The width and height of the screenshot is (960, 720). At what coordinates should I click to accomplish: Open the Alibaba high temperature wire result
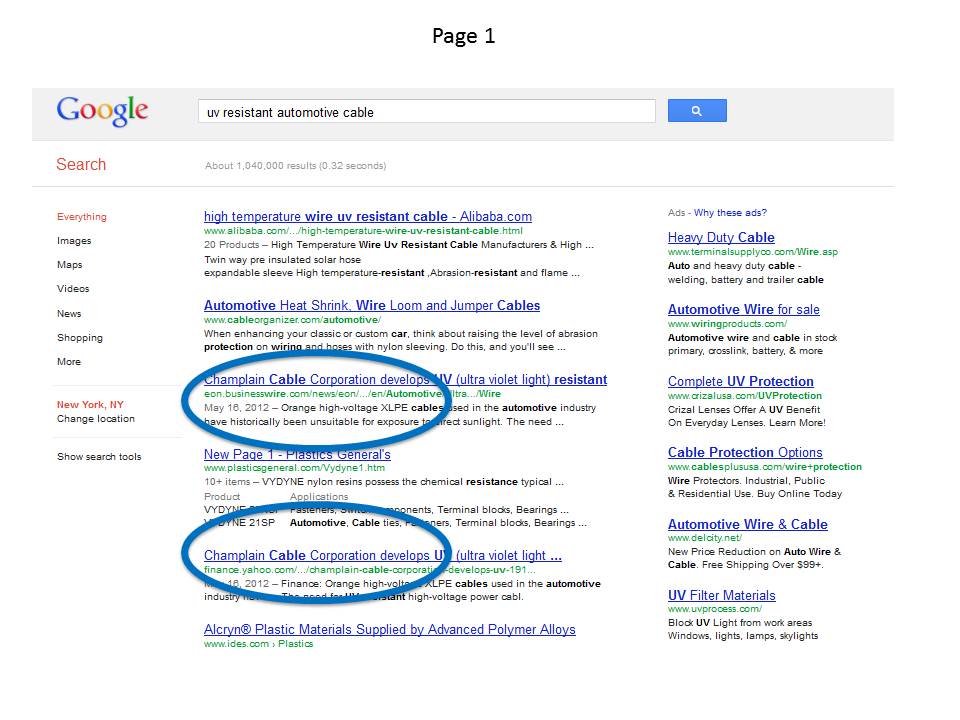367,217
